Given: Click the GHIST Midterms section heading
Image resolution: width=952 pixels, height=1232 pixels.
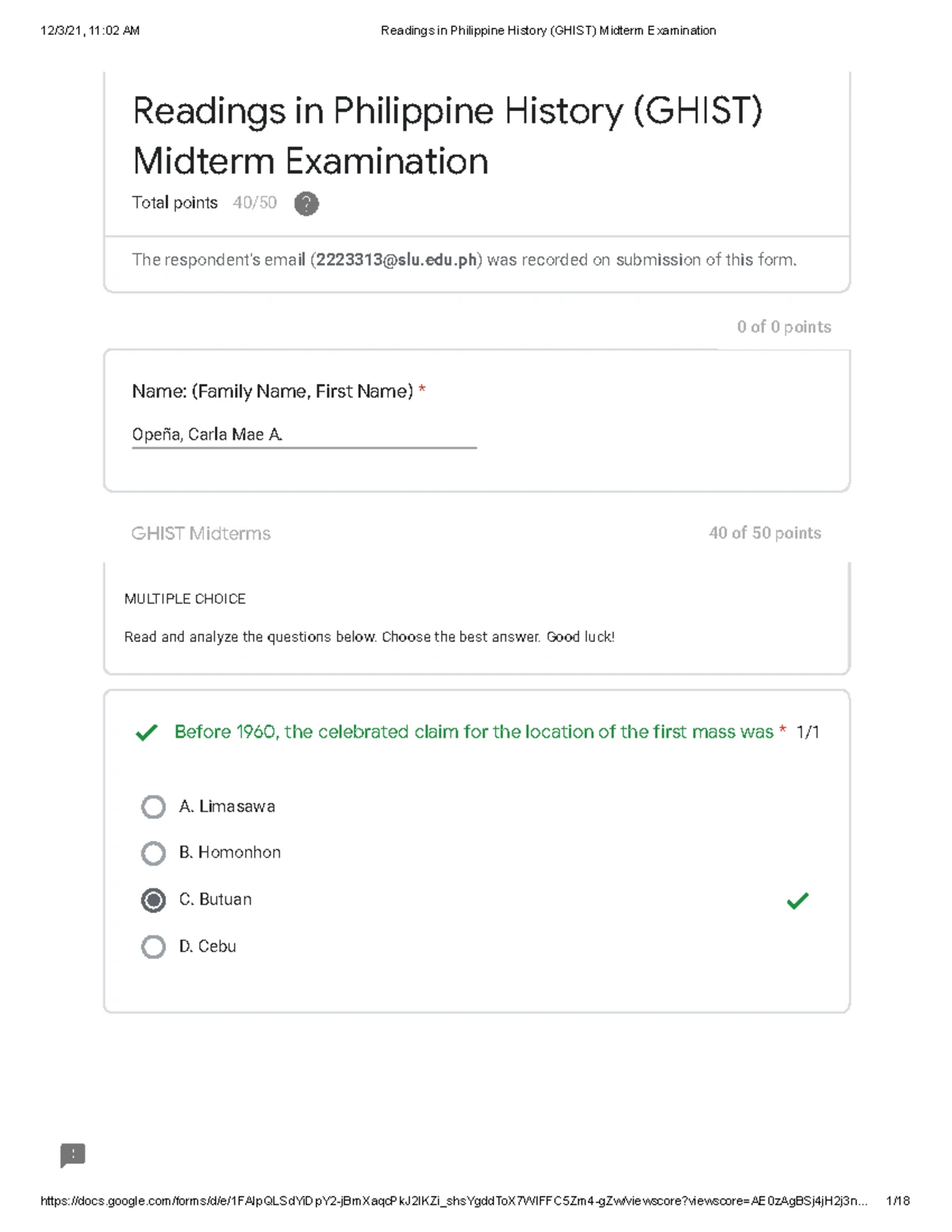Looking at the screenshot, I should (x=201, y=533).
